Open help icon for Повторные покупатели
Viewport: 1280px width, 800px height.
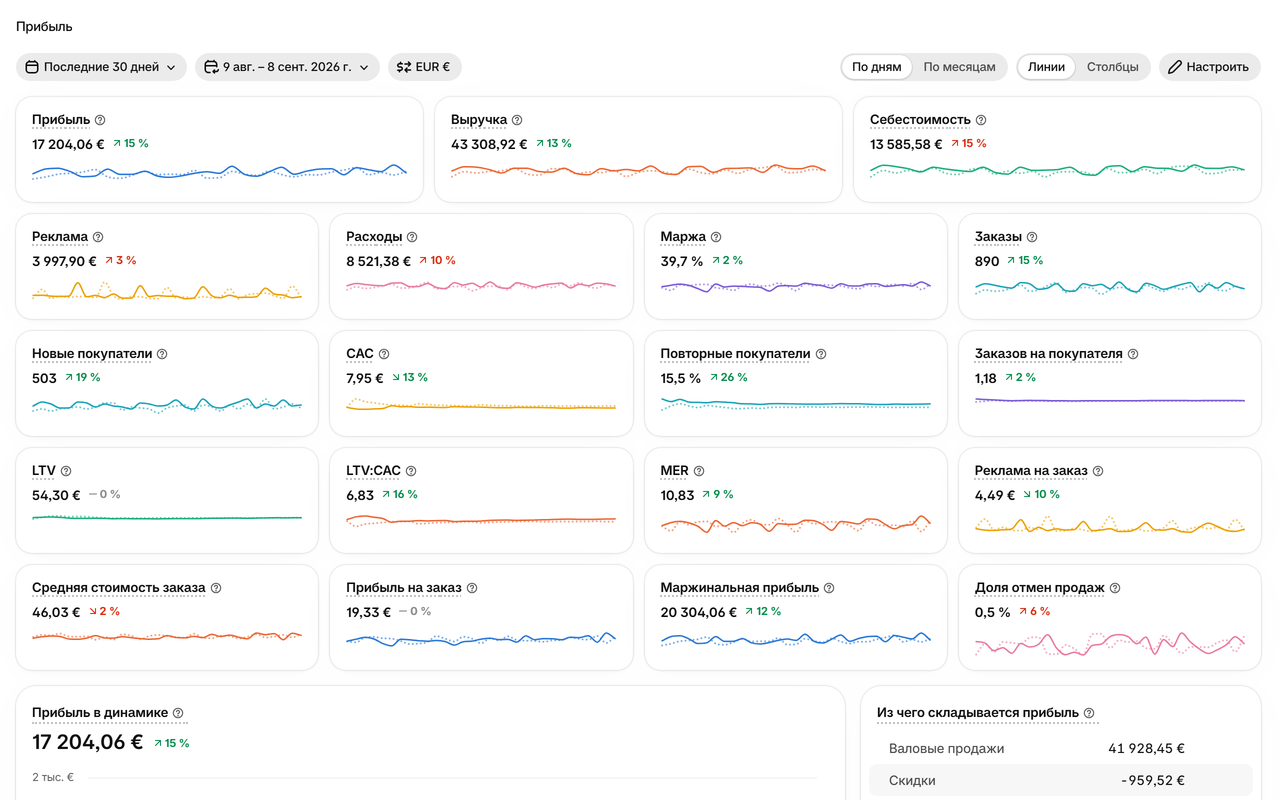coord(821,354)
